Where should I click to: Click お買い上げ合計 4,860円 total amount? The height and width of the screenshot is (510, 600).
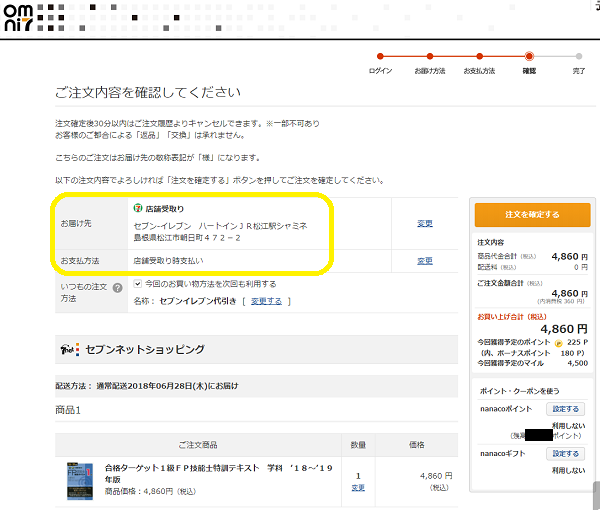pos(564,329)
